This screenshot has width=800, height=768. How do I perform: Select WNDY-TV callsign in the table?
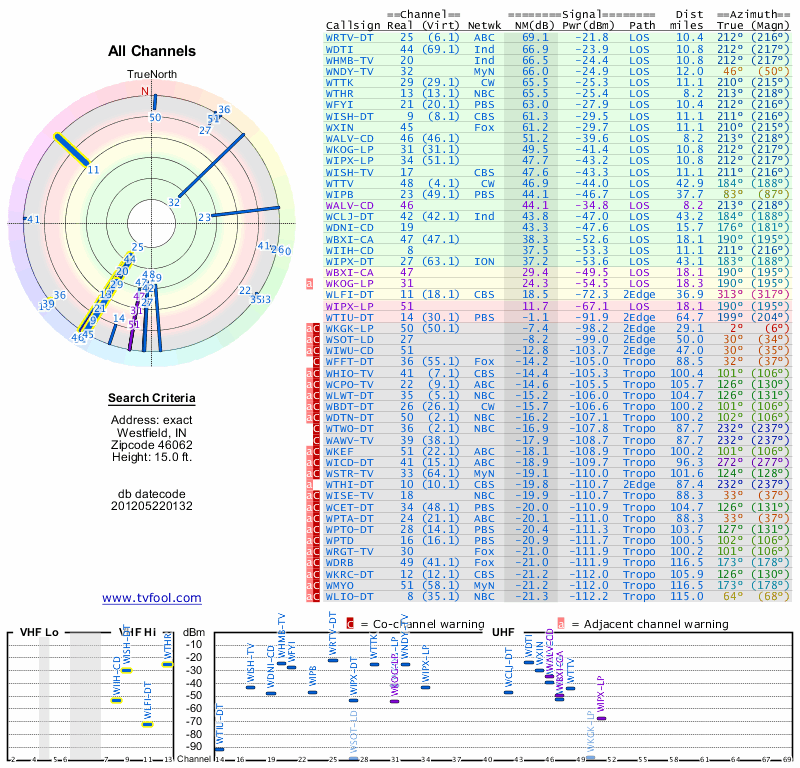(349, 71)
